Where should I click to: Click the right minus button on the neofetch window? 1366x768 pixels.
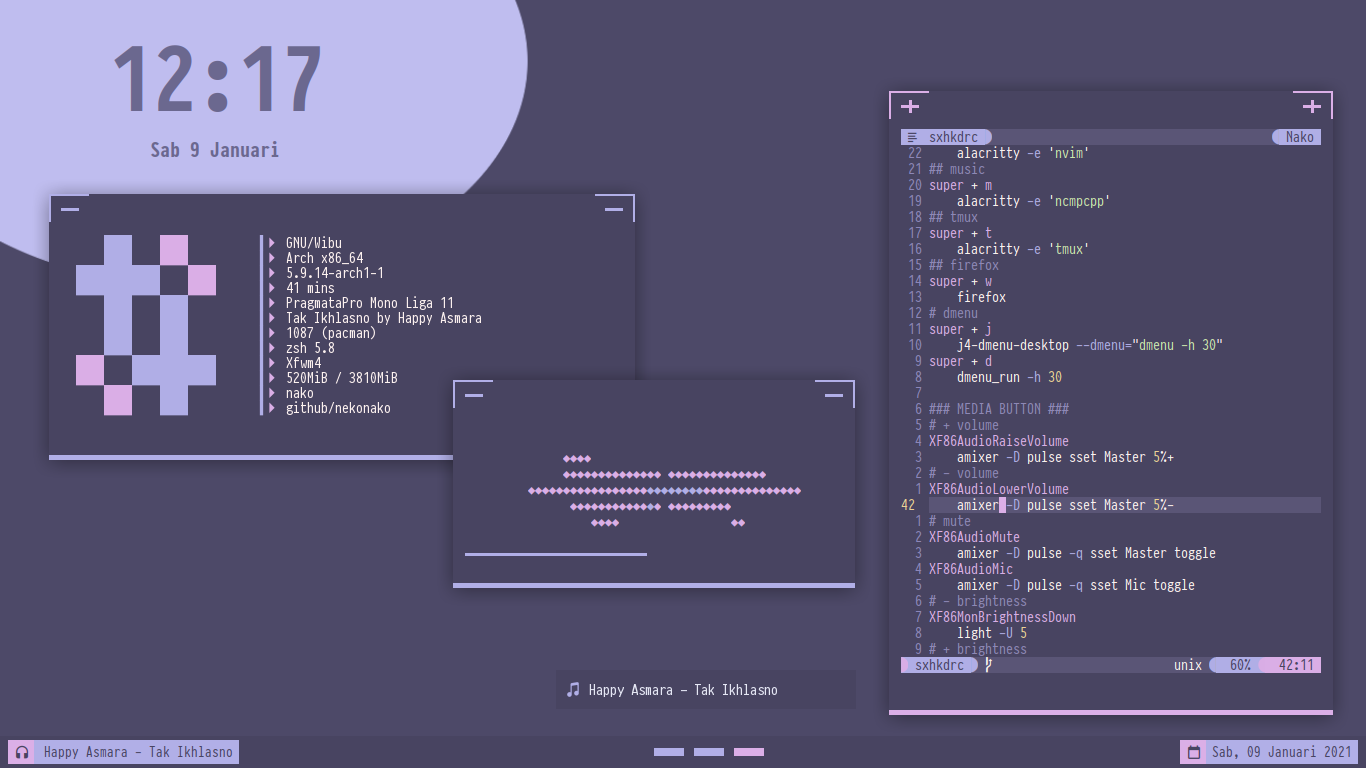tap(614, 209)
